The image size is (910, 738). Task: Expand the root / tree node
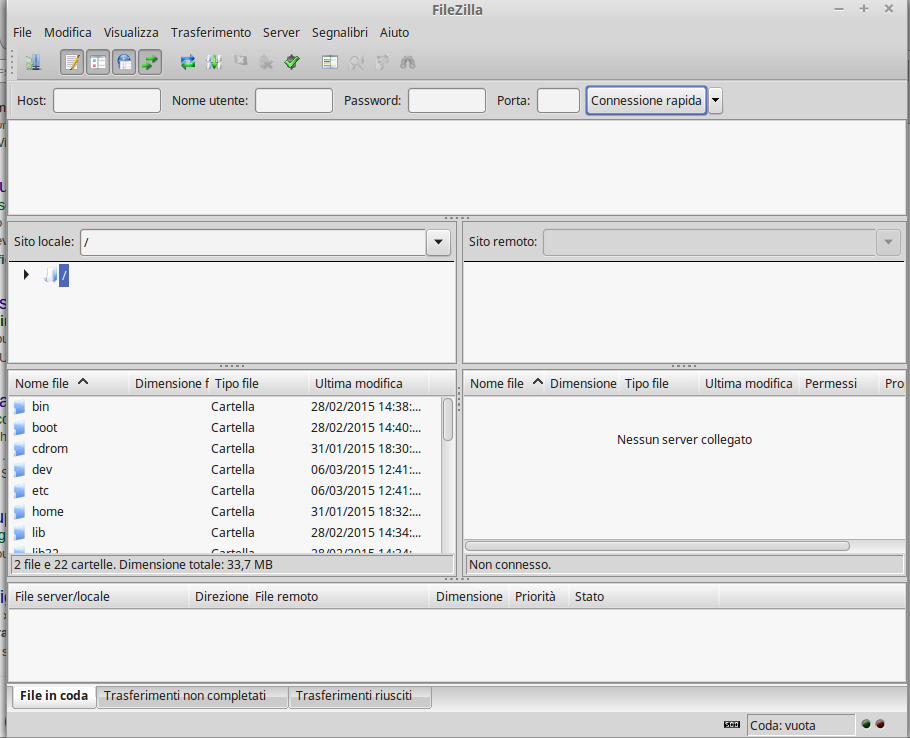[26, 274]
